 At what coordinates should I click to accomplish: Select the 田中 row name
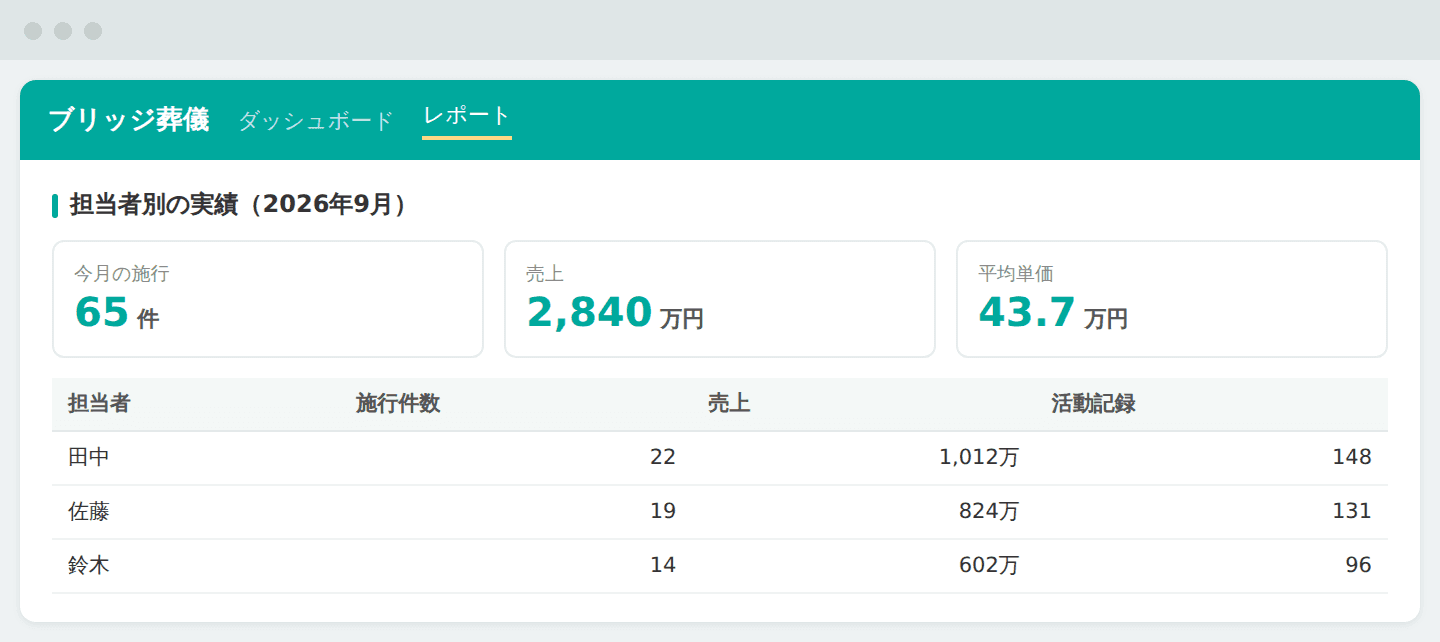pos(89,458)
